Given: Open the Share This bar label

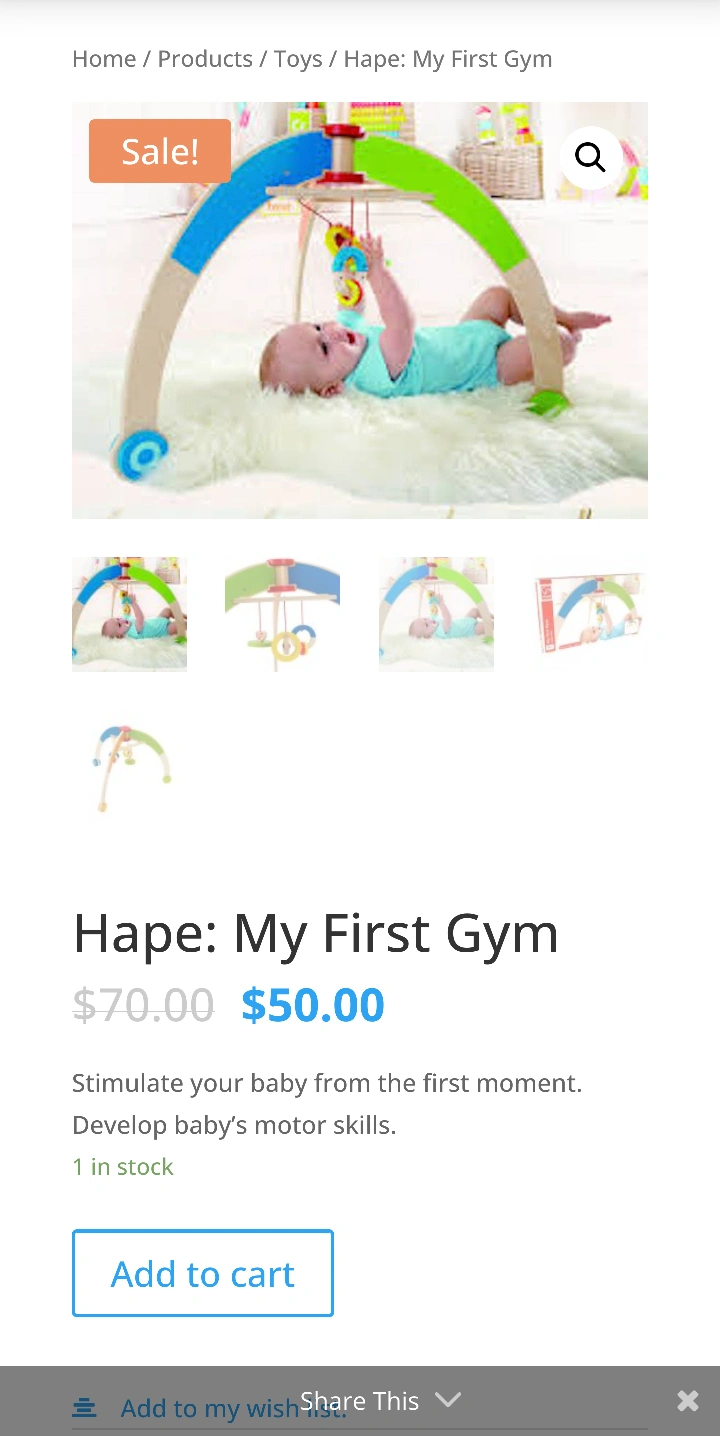Looking at the screenshot, I should click(359, 1401).
